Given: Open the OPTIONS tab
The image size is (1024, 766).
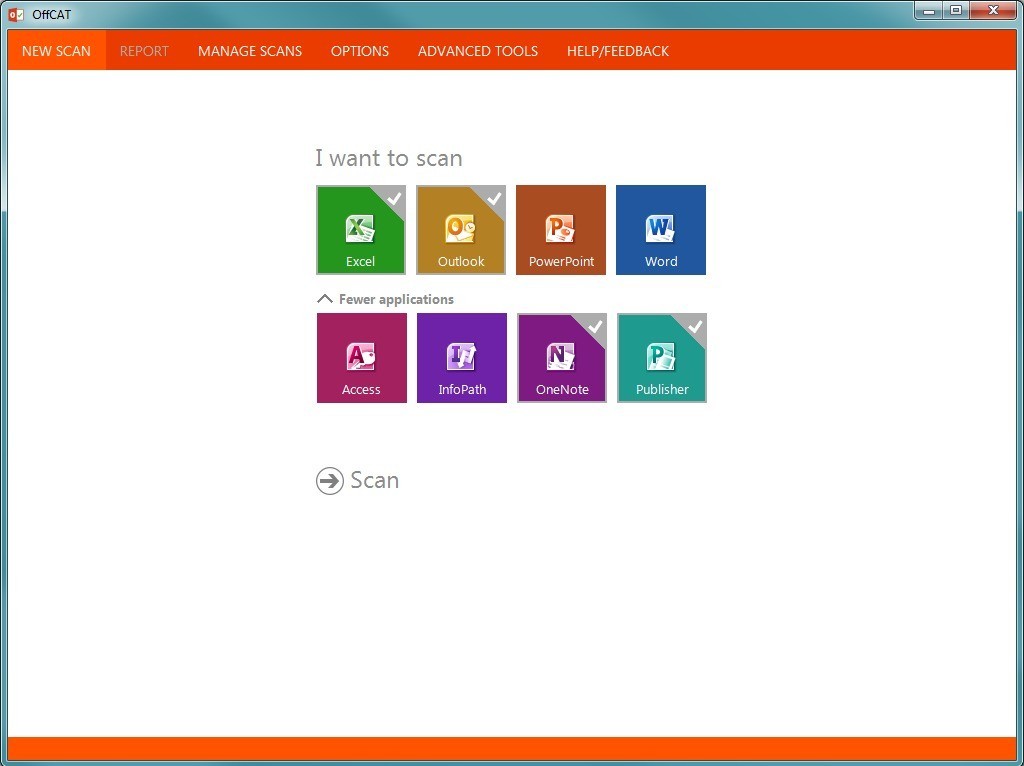Looking at the screenshot, I should pos(360,51).
